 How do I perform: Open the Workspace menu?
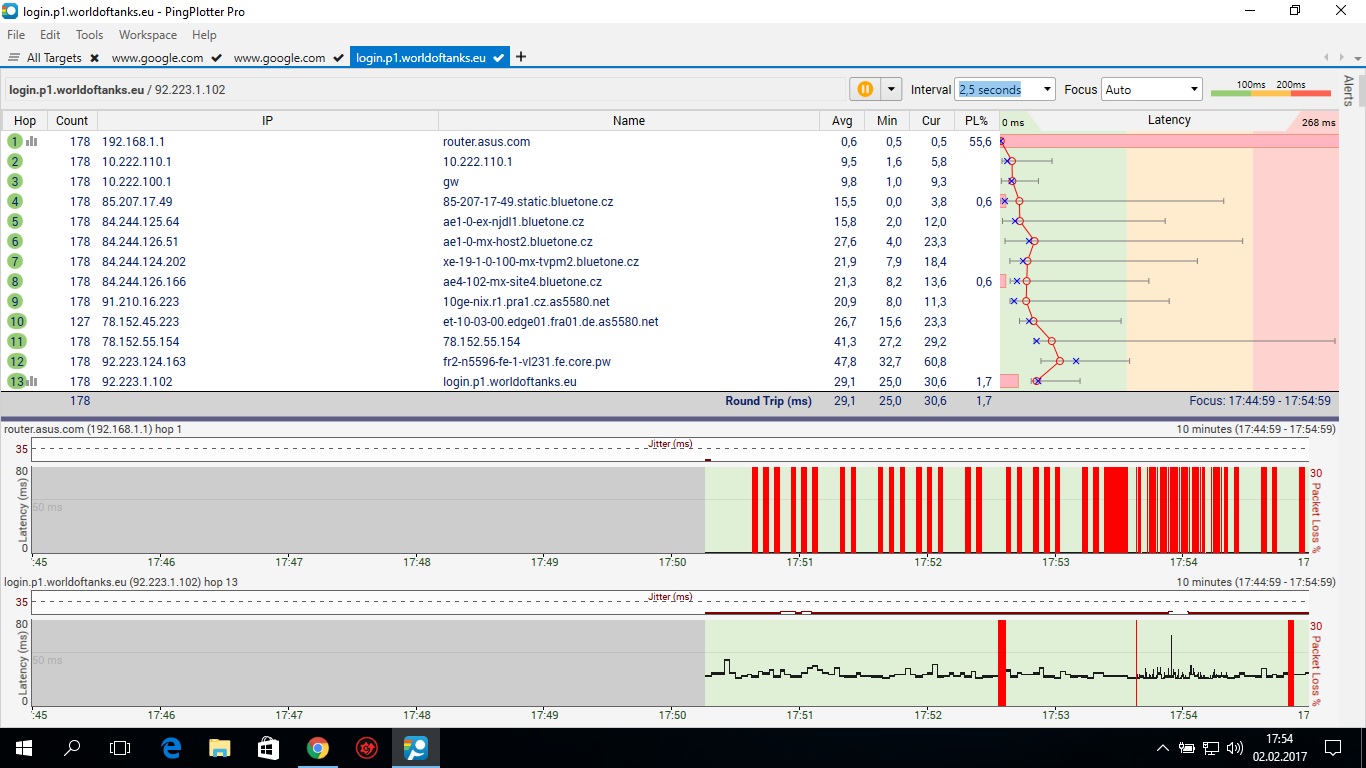[147, 35]
